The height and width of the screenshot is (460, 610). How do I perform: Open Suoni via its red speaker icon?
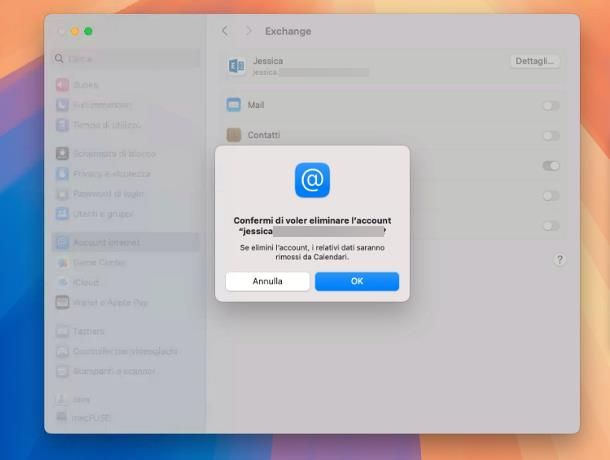[62, 85]
